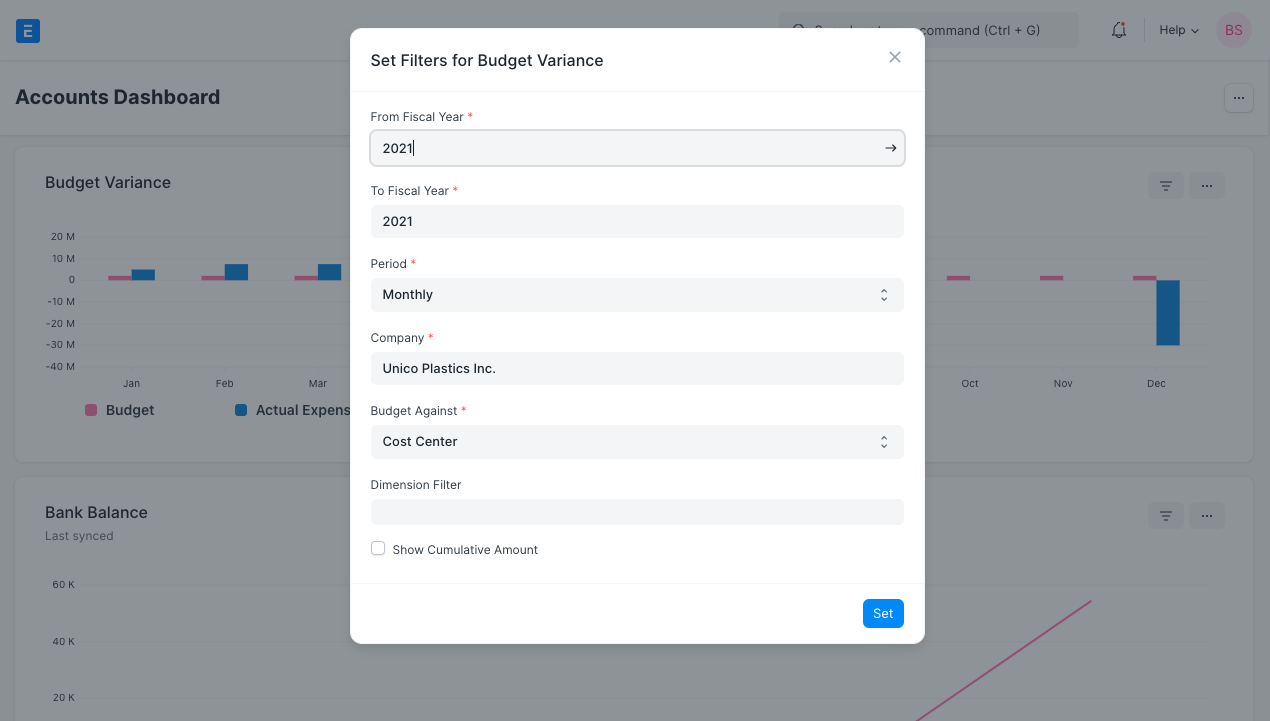Enable Show Cumulative Amount

click(x=378, y=548)
